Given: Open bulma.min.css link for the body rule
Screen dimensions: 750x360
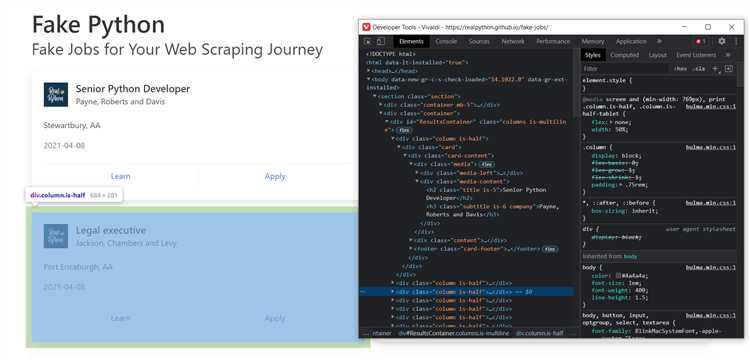Looking at the screenshot, I should click(711, 268).
